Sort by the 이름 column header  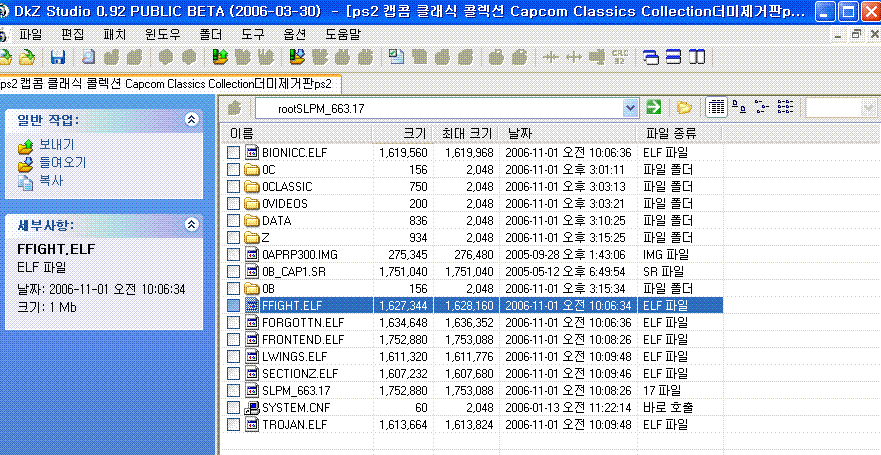[x=297, y=134]
